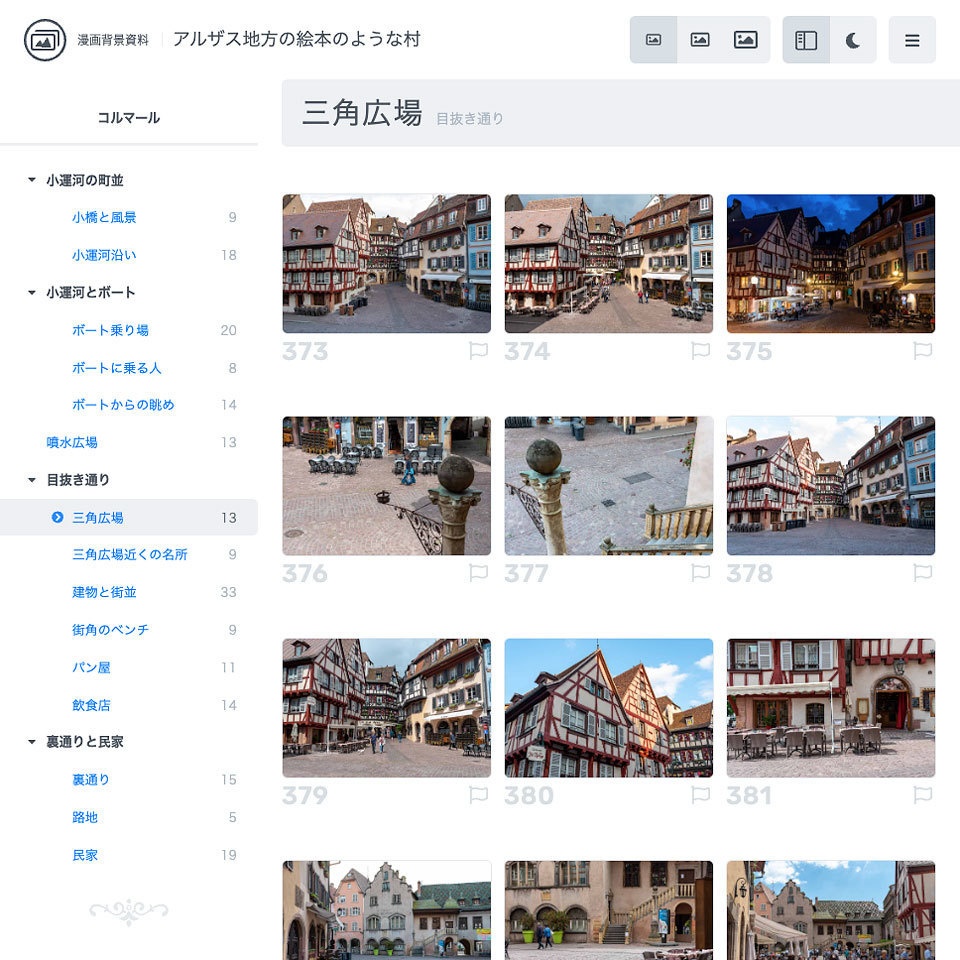
Task: Flag image 381
Action: click(x=923, y=795)
